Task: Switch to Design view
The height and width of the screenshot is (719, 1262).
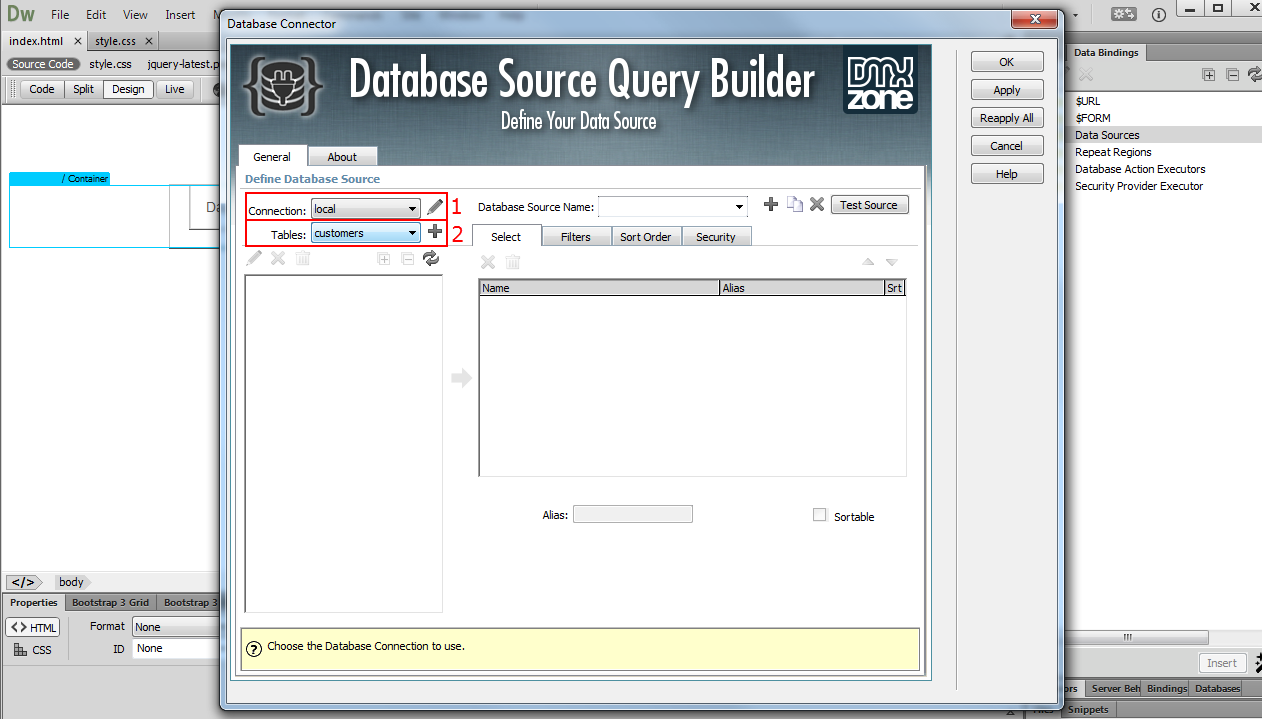Action: point(128,89)
